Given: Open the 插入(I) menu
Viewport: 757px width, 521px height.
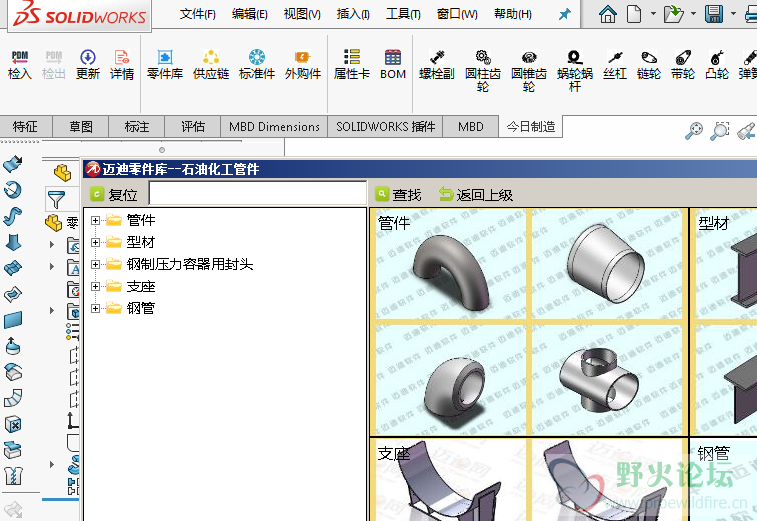Looking at the screenshot, I should 353,14.
